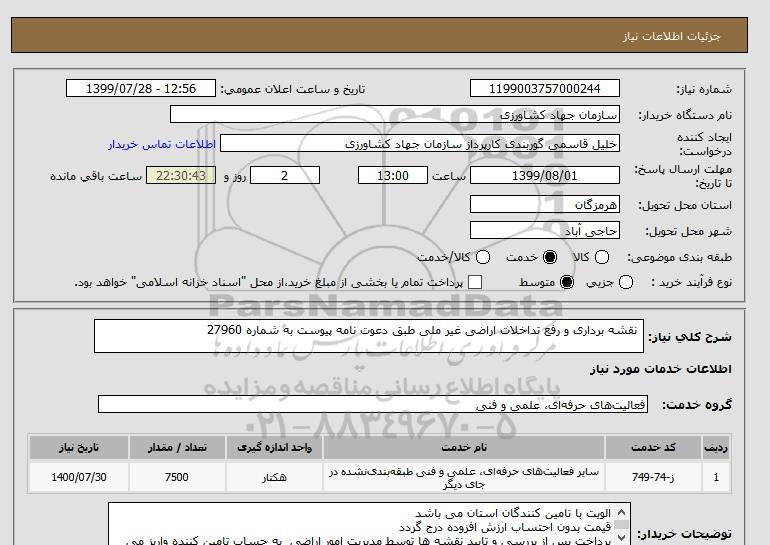The image size is (770, 545).
Task: Select the خدمت radio button
Action: [550, 257]
